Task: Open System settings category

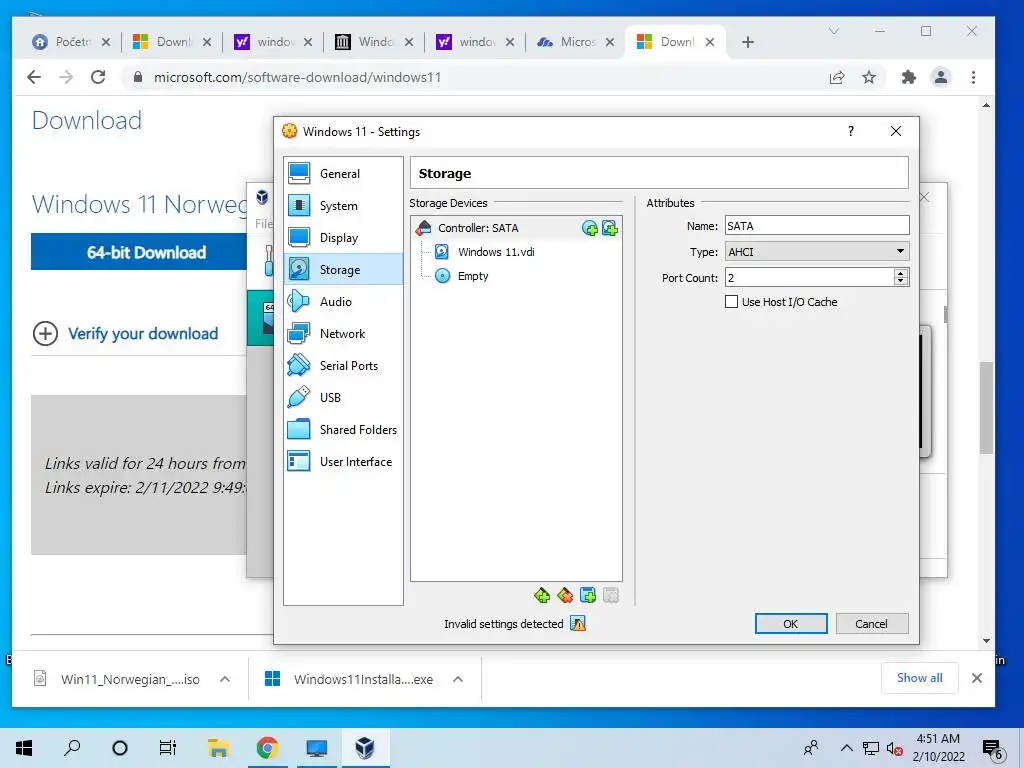Action: pyautogui.click(x=343, y=206)
